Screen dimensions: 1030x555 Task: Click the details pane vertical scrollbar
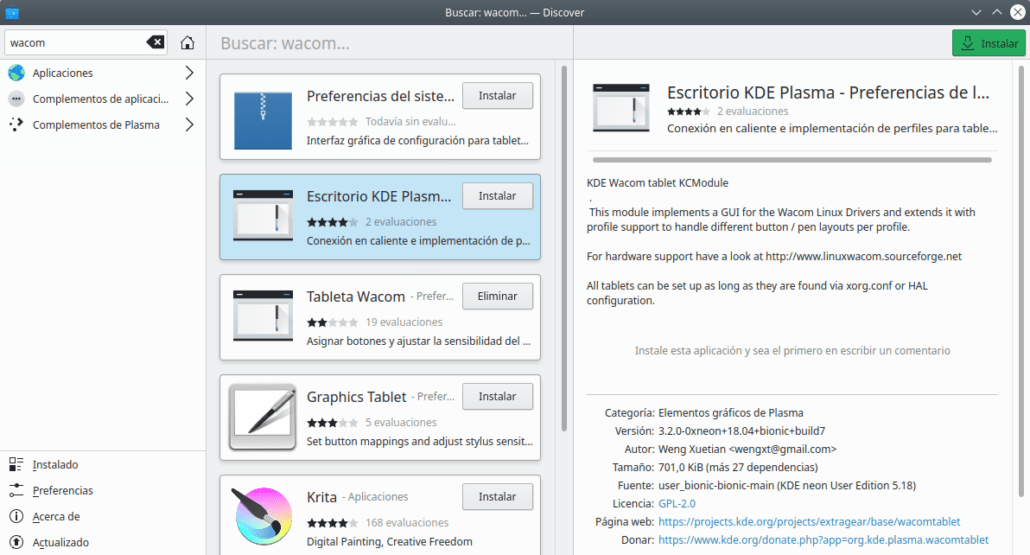1021,281
